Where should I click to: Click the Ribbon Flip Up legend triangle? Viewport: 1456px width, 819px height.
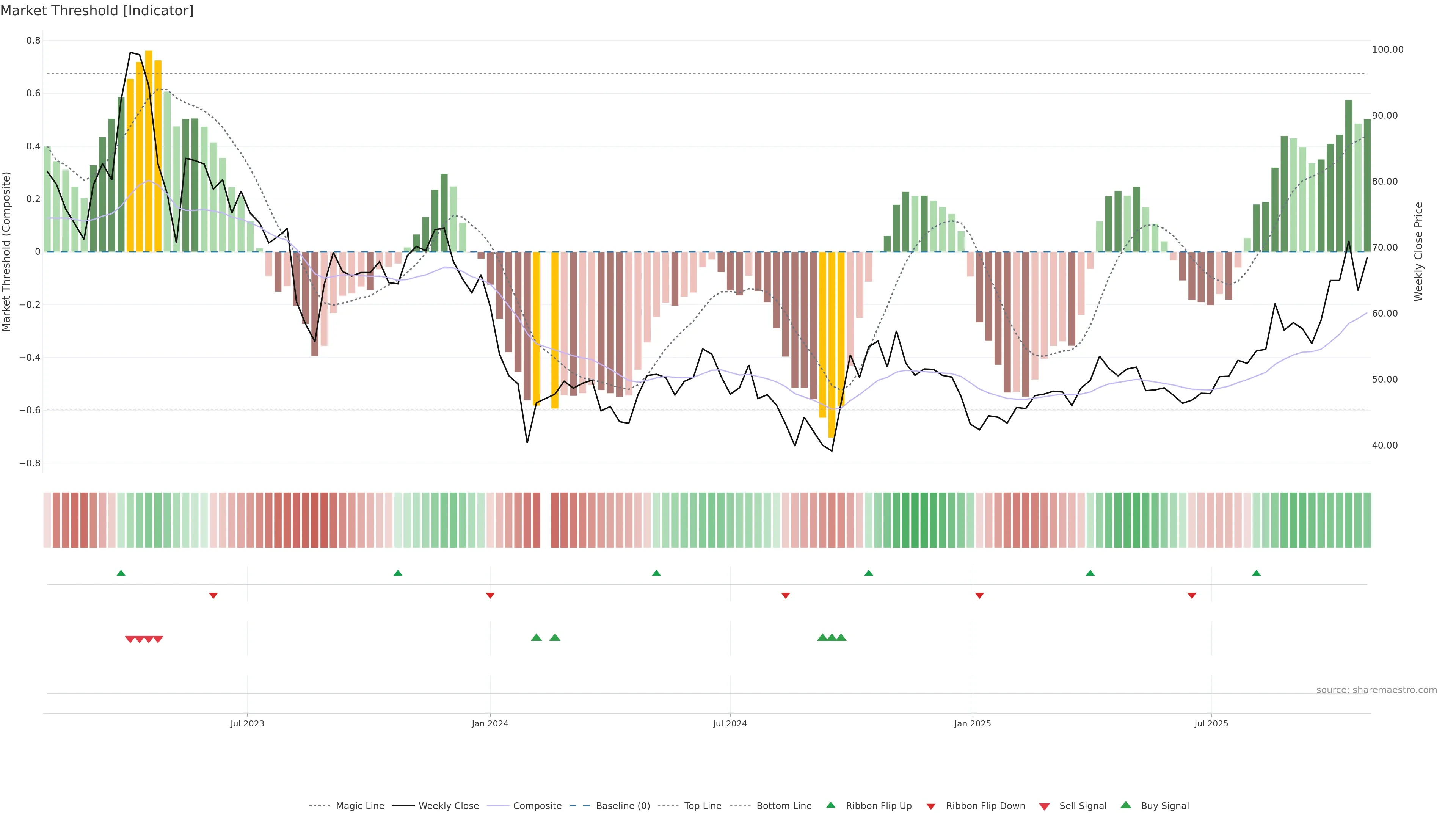830,805
